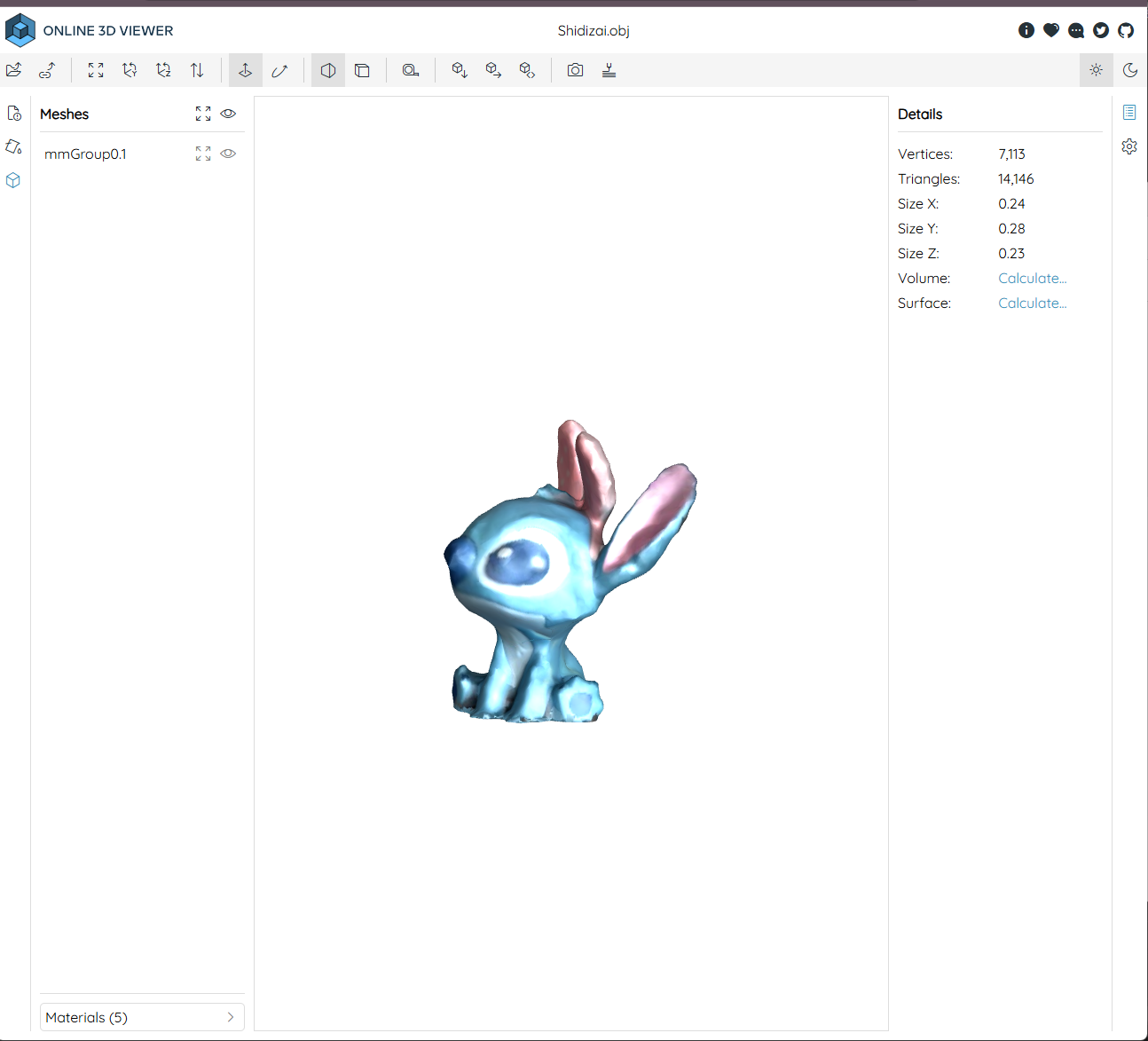This screenshot has height=1041, width=1148.
Task: Open the GitHub repository link icon
Action: click(x=1126, y=30)
